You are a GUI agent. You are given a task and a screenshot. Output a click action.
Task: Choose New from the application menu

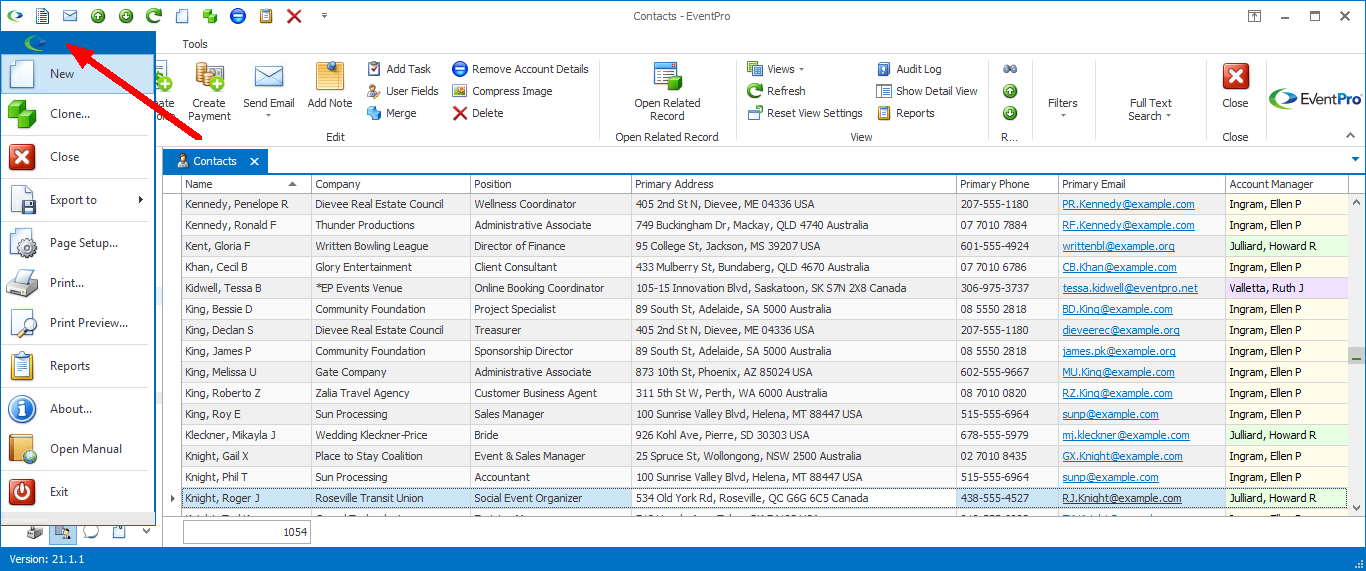(78, 74)
